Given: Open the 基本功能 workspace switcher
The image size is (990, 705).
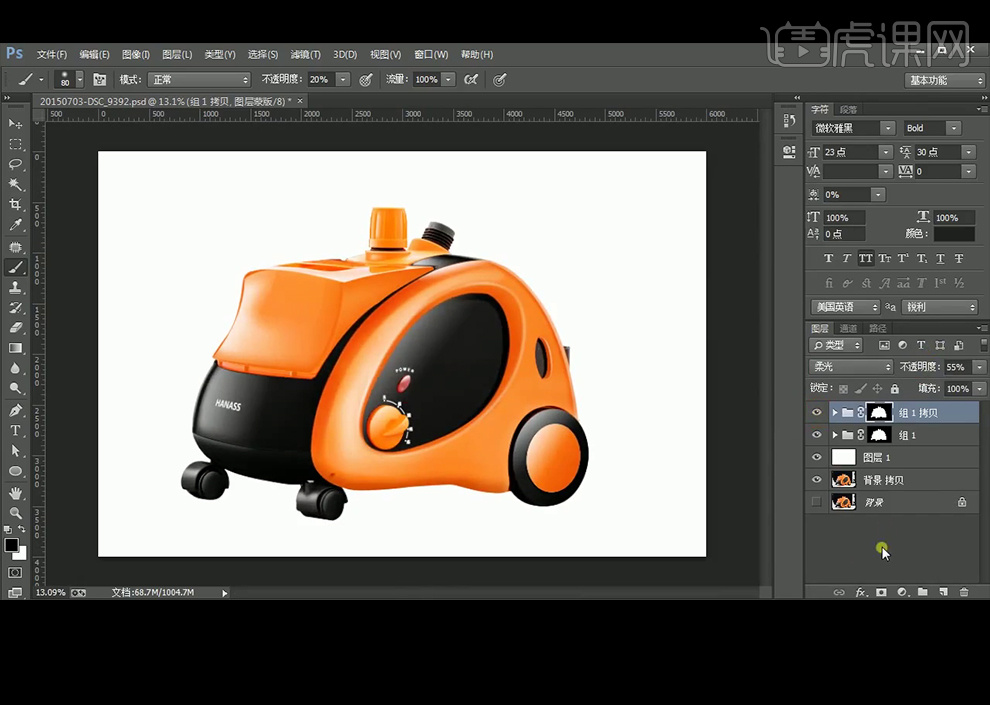Looking at the screenshot, I should point(945,80).
